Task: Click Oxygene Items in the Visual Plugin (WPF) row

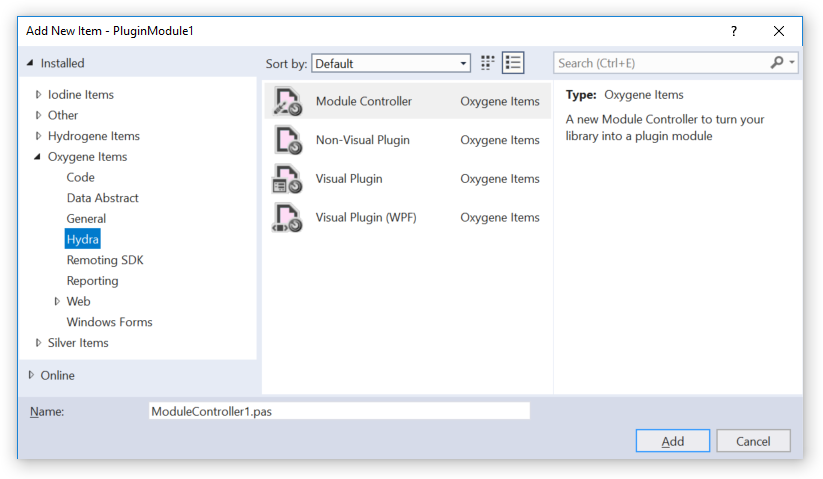Action: coord(500,218)
